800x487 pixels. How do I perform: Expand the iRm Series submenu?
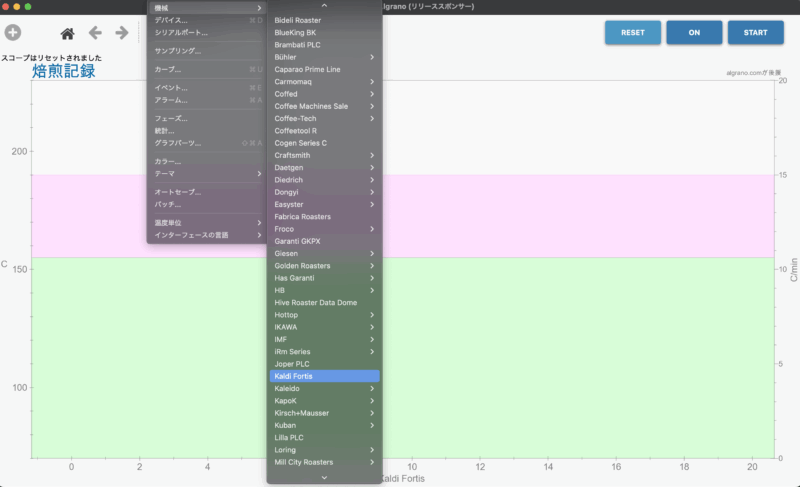[324, 351]
